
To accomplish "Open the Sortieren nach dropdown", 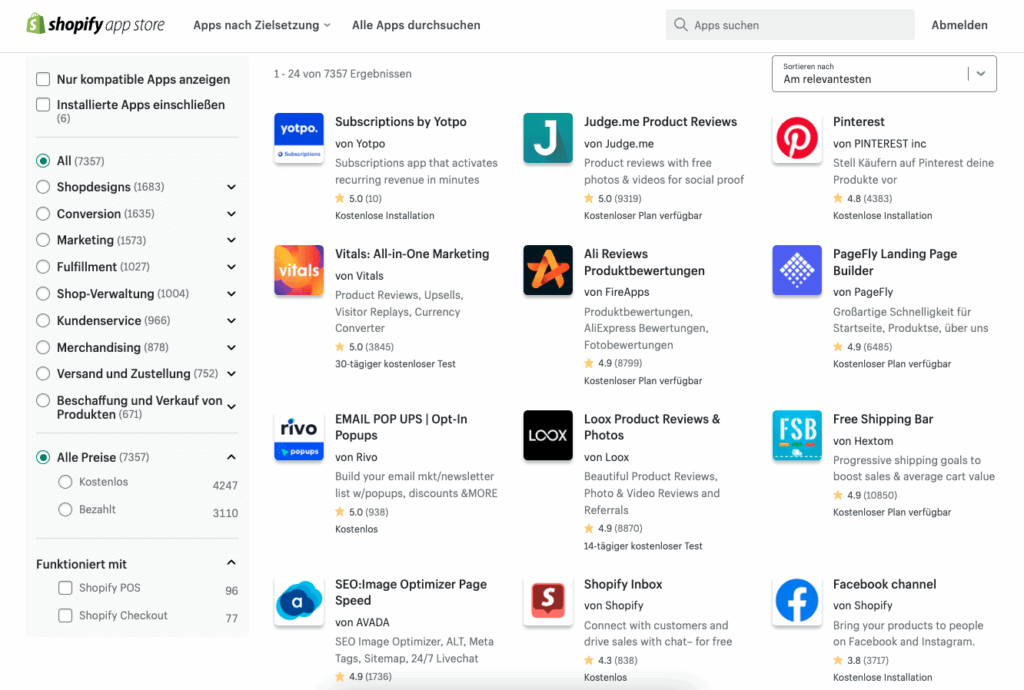I will (884, 74).
